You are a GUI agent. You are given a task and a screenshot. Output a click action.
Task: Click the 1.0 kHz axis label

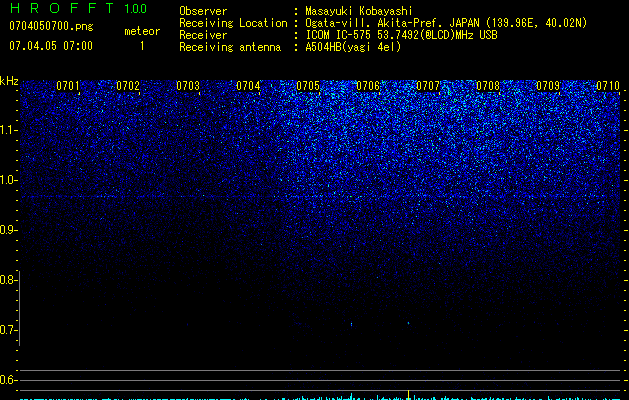(x=8, y=180)
